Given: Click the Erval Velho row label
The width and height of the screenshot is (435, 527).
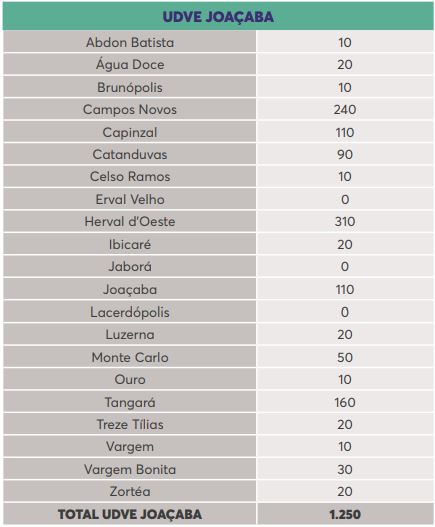Looking at the screenshot, I should (130, 199).
